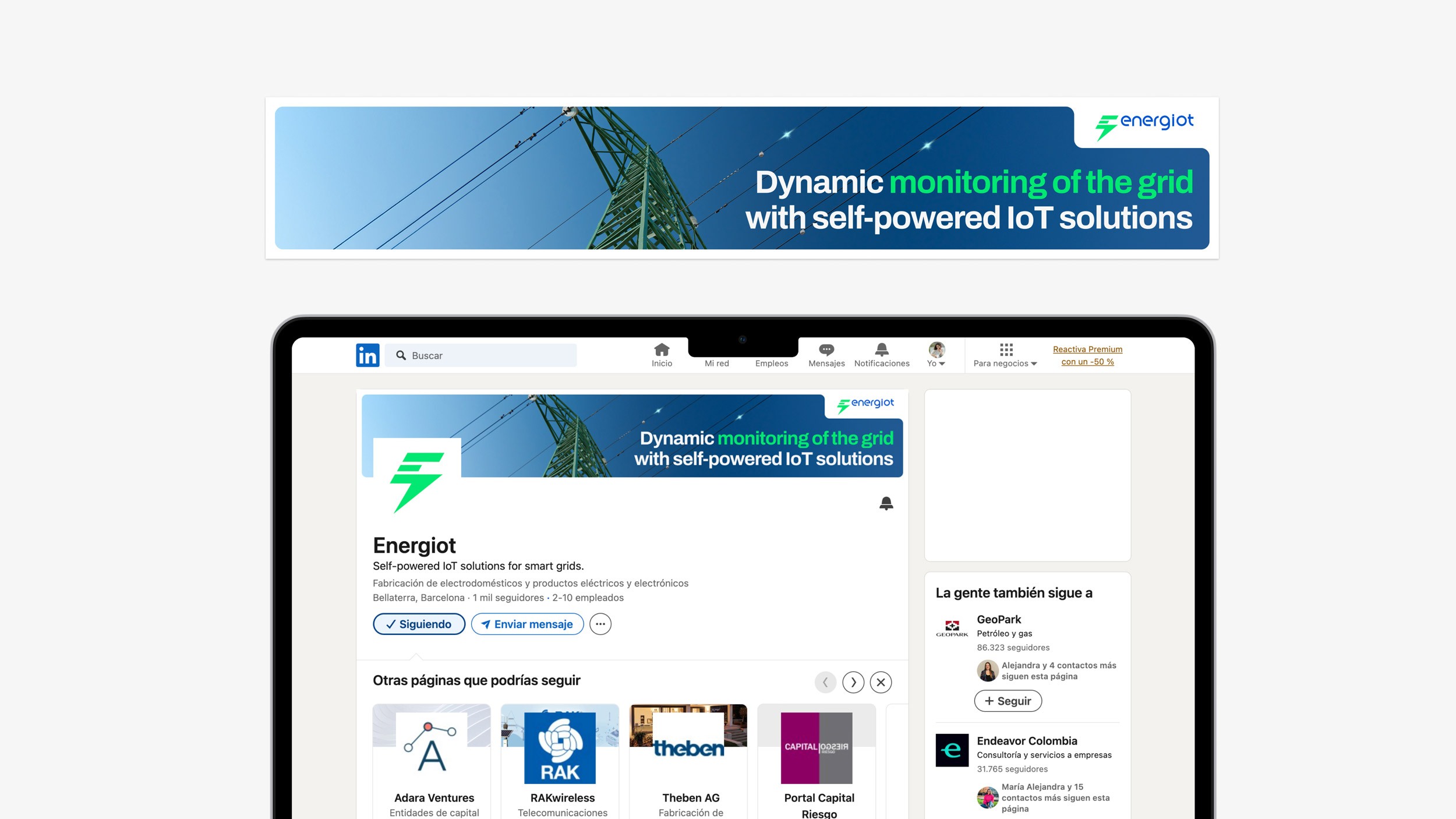Click the Mensajes nav label
The image size is (1456, 819).
click(826, 363)
